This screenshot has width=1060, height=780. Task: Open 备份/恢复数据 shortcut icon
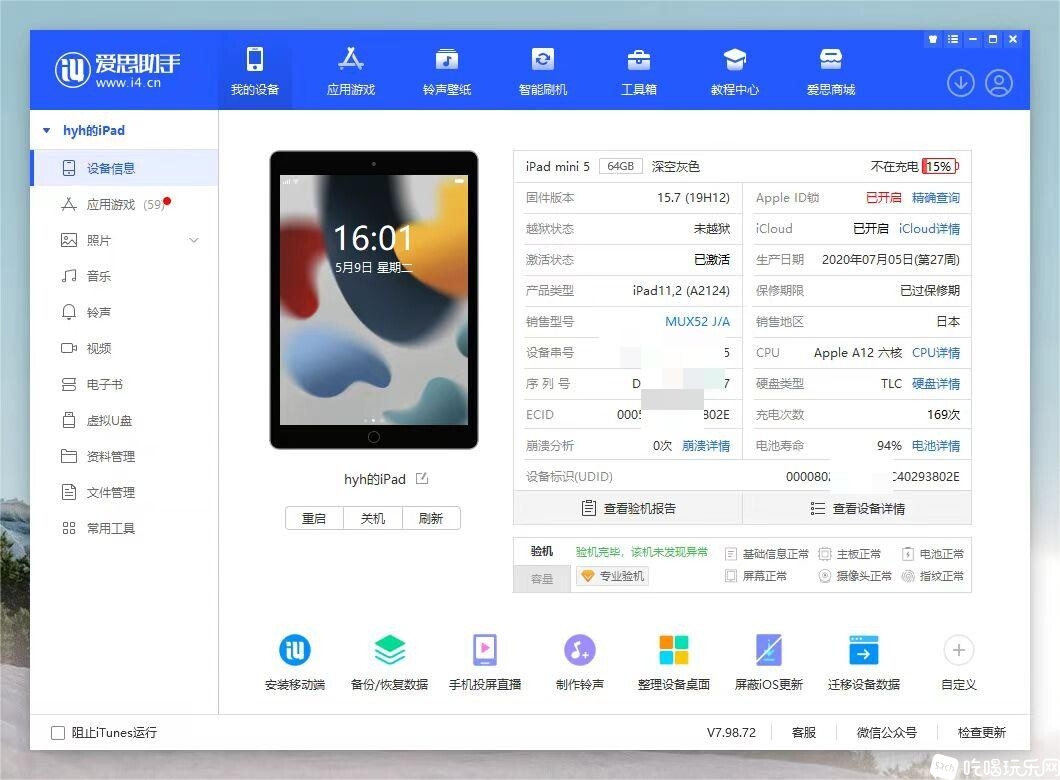coord(390,650)
